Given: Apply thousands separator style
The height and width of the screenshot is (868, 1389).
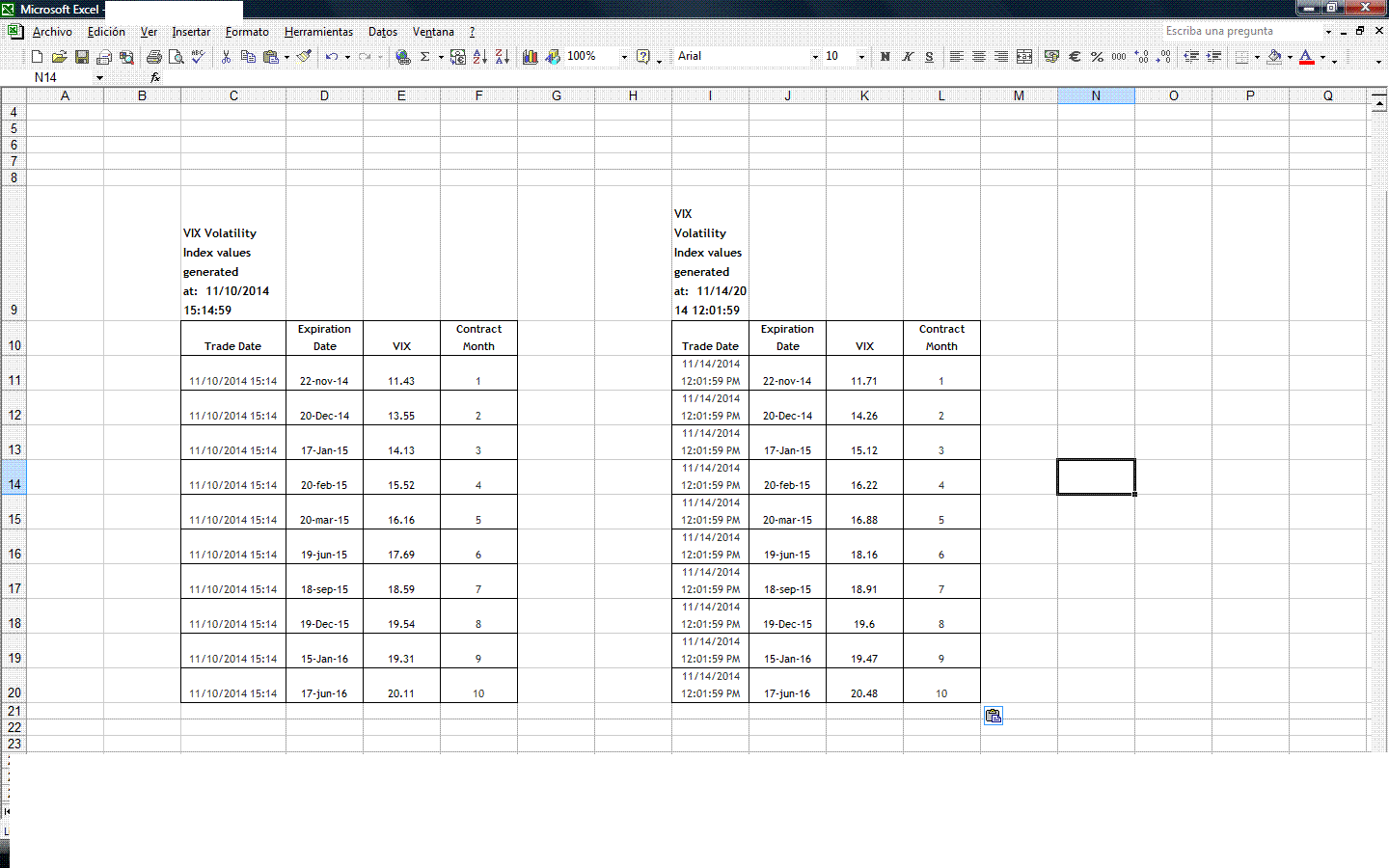Looking at the screenshot, I should coord(1119,57).
